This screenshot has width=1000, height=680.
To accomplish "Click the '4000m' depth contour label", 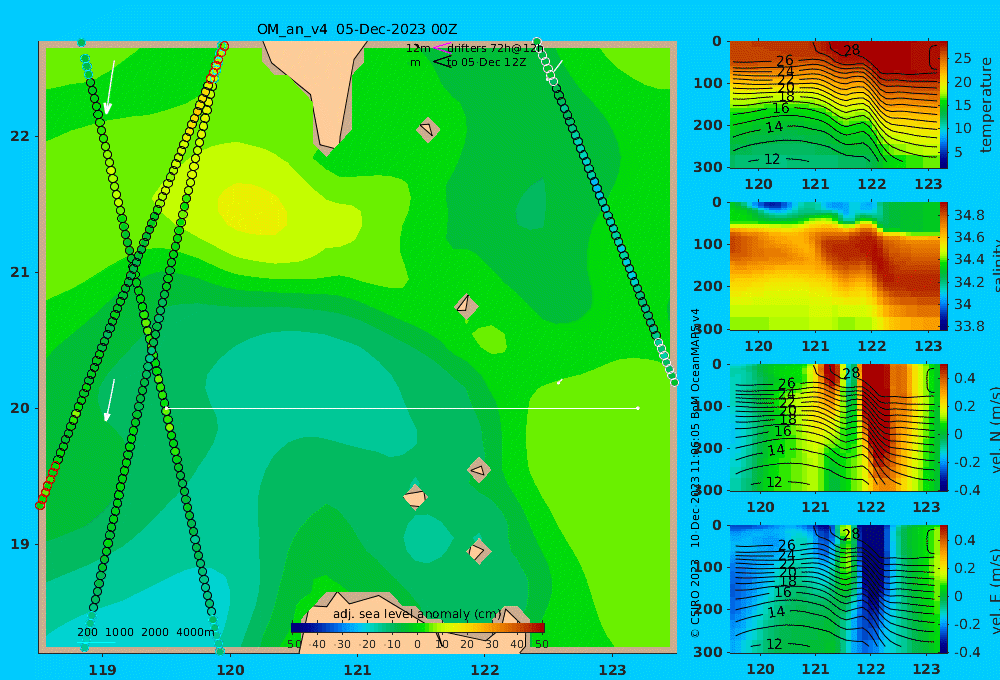I will 195,632.
